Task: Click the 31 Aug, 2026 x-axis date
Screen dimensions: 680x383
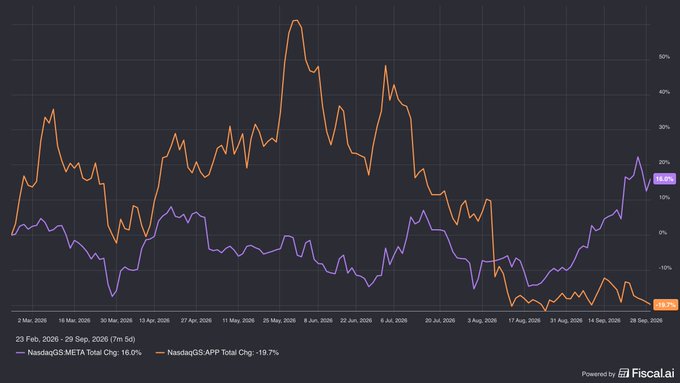Action: pos(566,321)
